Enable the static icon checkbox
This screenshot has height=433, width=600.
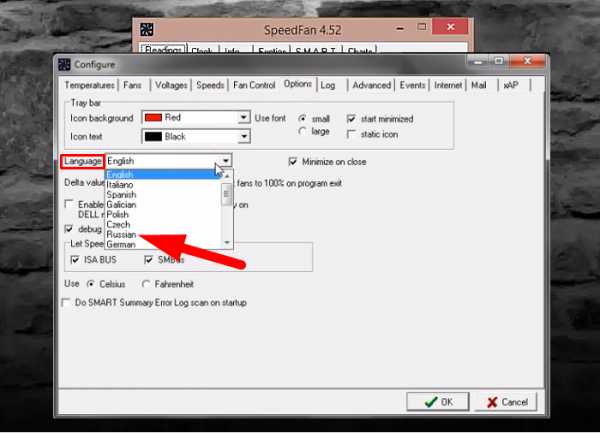coord(351,134)
